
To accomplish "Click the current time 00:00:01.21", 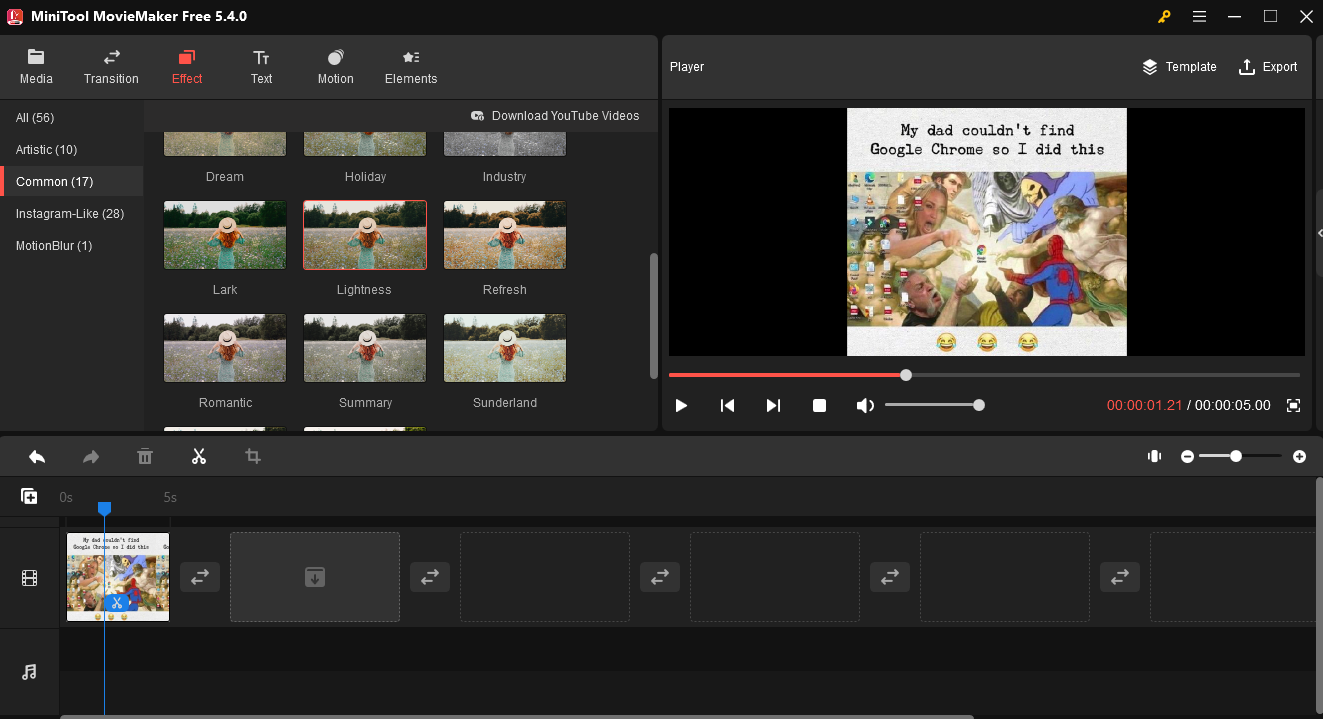I will click(1144, 405).
